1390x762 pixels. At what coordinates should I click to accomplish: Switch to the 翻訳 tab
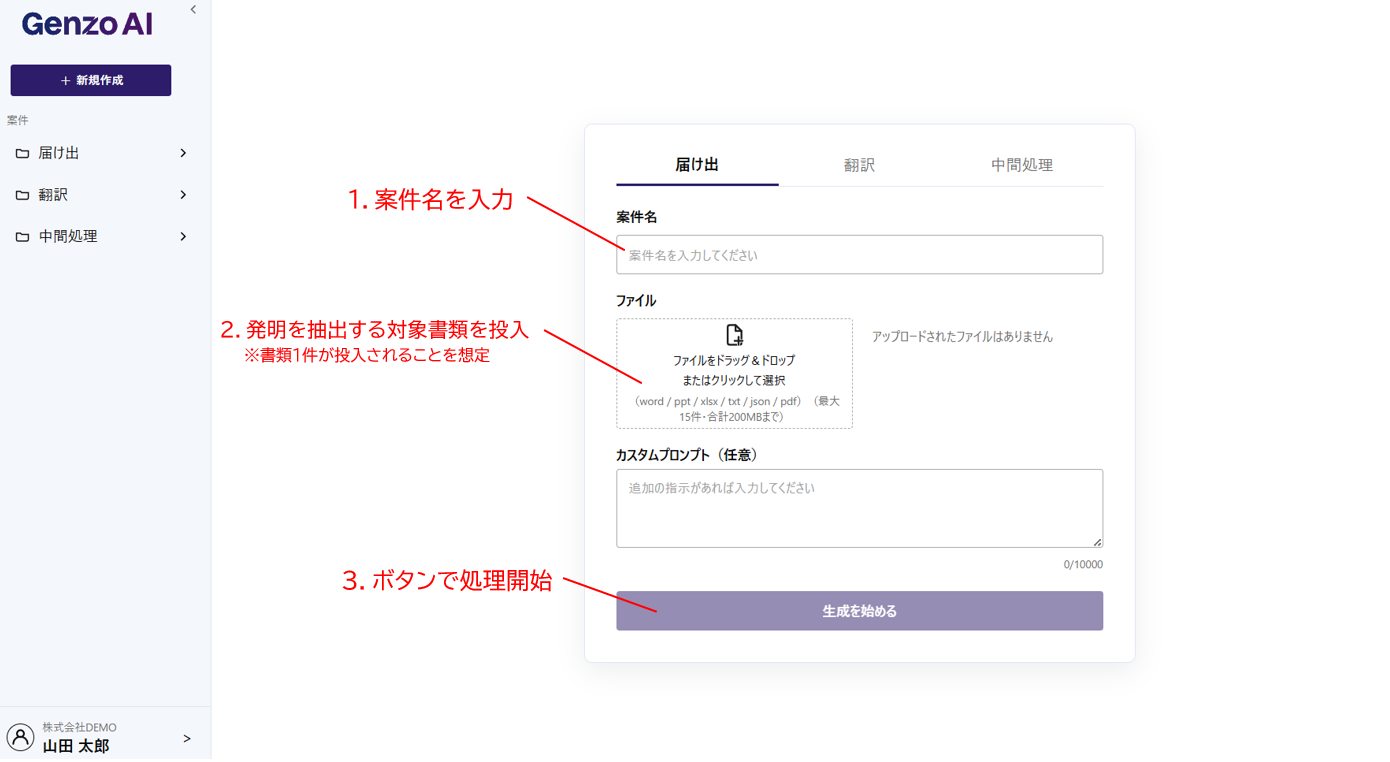coord(860,165)
